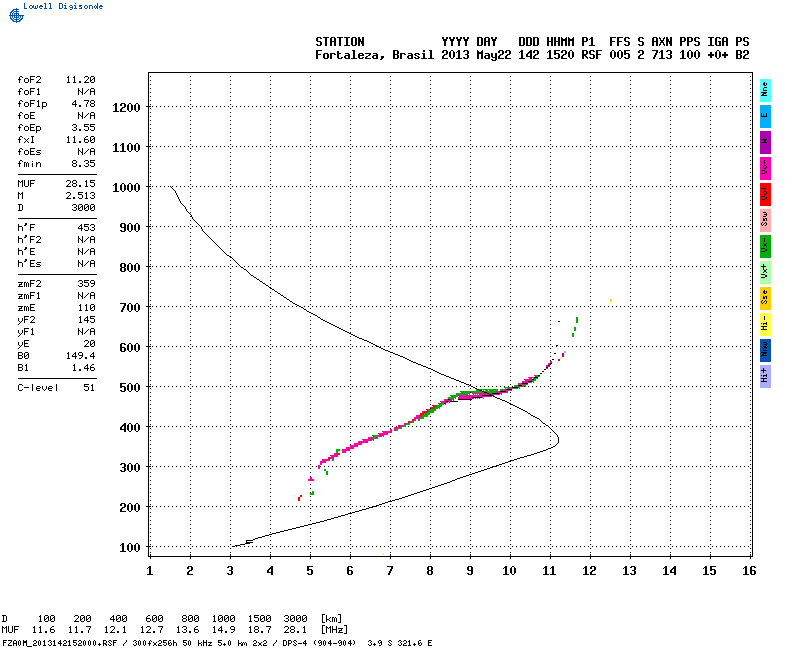Screen dimensions: 800x650
Task: Click the file name FZA0M_2013142152000.RSF footer text
Action: [x=60, y=643]
